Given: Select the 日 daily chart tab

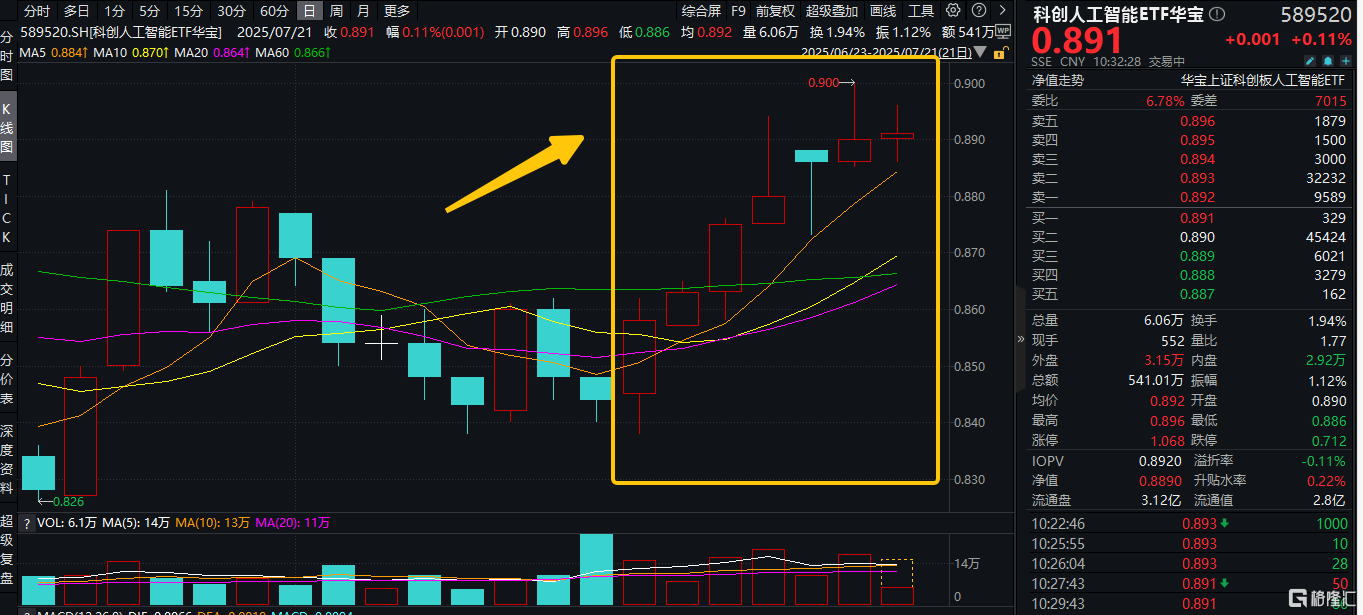Looking at the screenshot, I should (x=311, y=11).
